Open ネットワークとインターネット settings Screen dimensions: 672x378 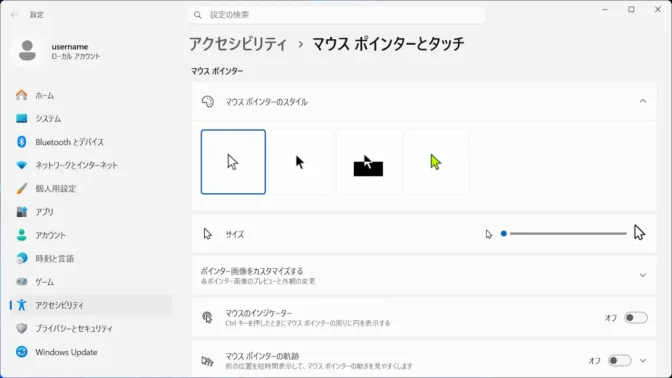click(91, 165)
